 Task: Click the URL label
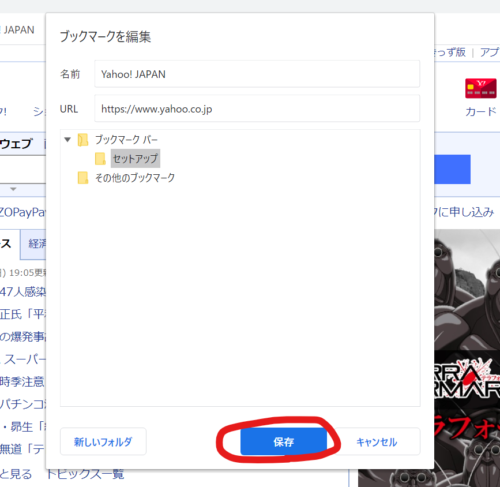pos(69,109)
